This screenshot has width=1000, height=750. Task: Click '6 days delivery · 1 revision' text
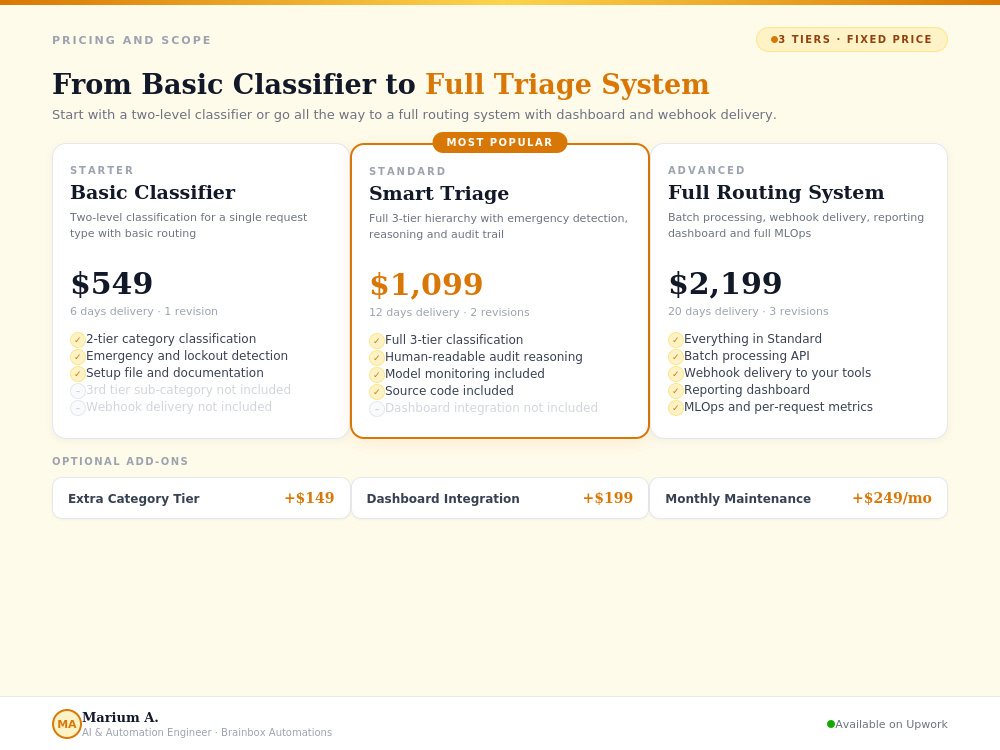coord(144,311)
